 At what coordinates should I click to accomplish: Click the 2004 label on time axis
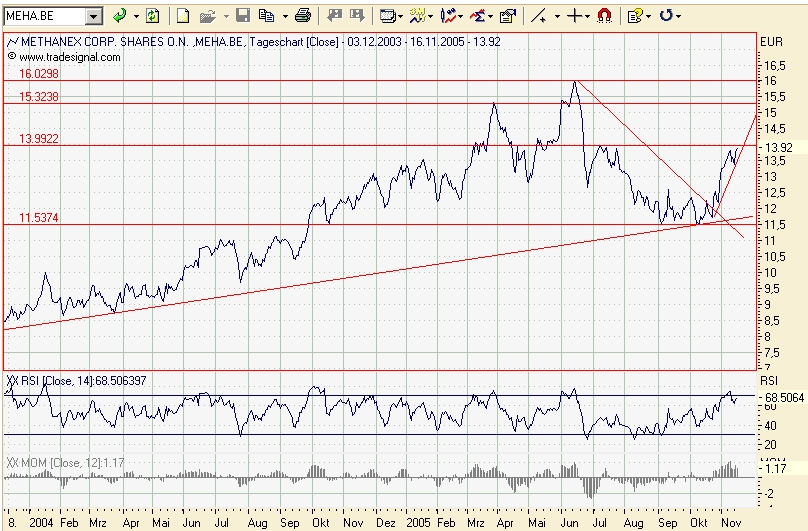click(41, 523)
